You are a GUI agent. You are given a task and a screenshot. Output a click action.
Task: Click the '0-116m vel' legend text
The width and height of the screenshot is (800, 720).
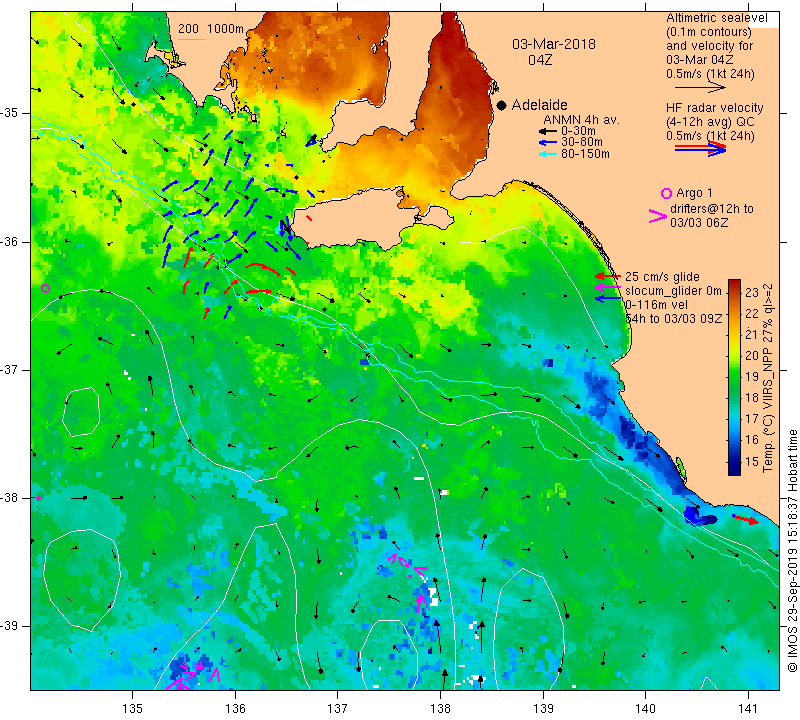(657, 305)
